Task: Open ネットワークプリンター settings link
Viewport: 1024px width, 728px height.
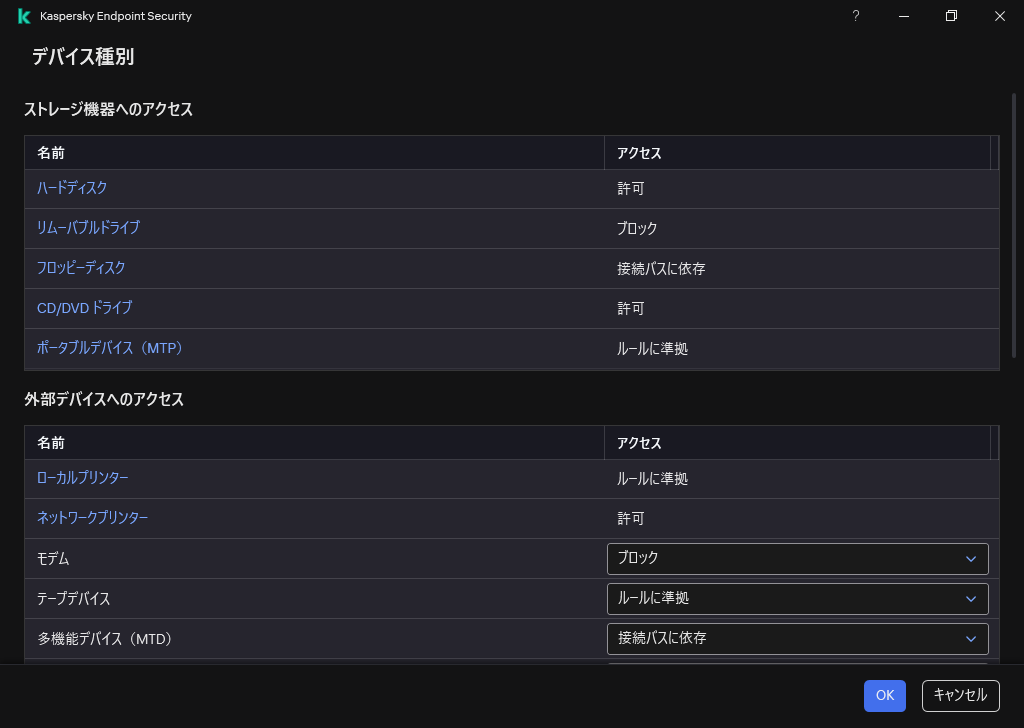Action: 92,518
